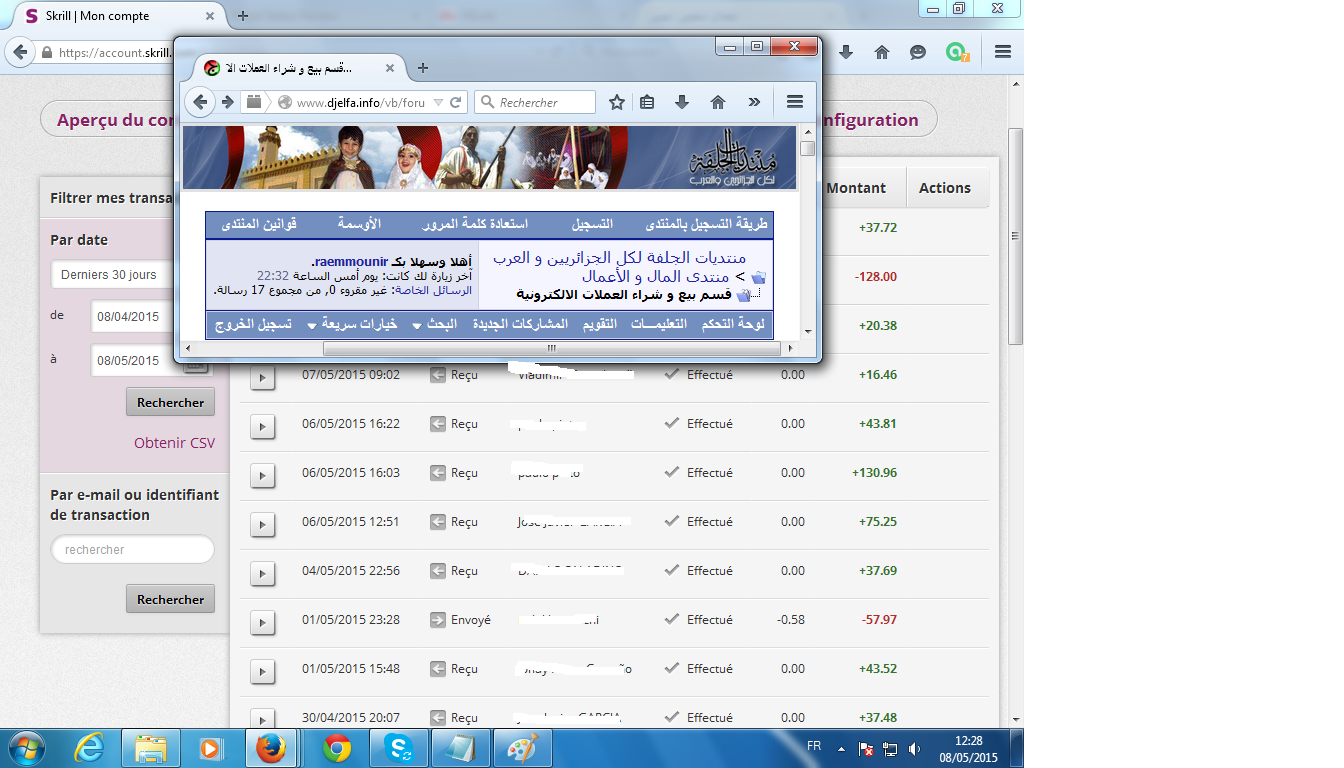1344x768 pixels.
Task: Click تسجيل الخروج logout link
Action: point(253,324)
